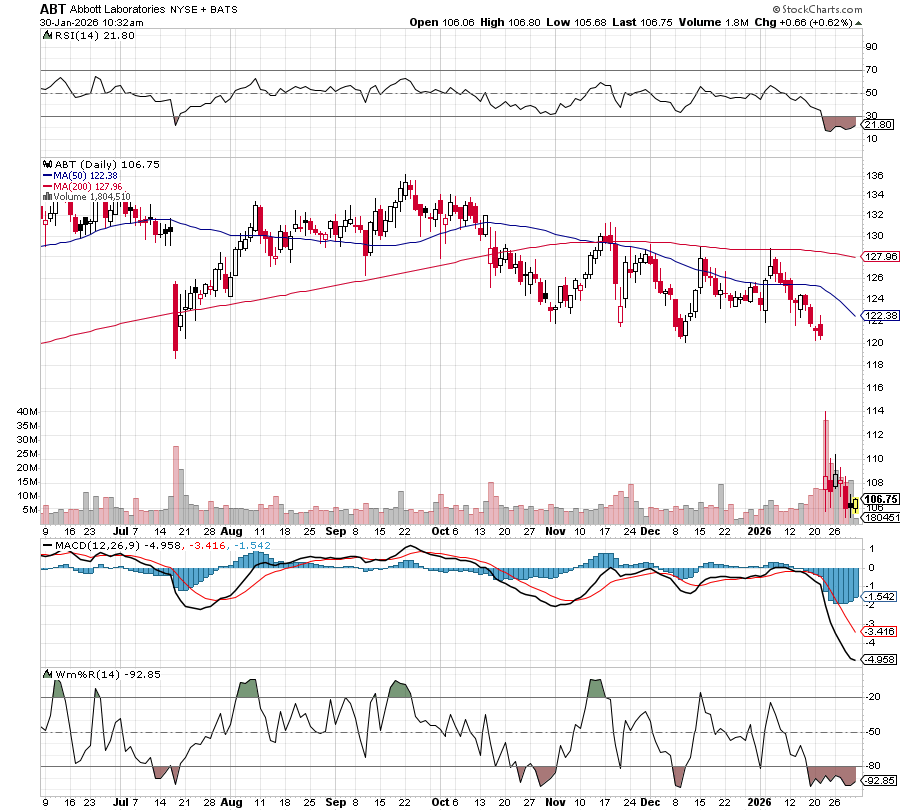Click the red -3.416 signal value tag
The image size is (900, 811).
879,632
